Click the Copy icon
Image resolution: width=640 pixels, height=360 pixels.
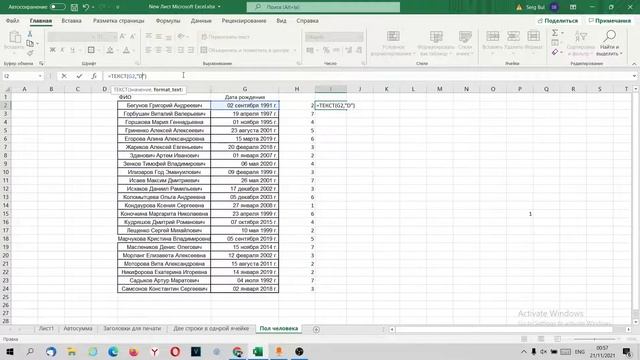pyautogui.click(x=30, y=43)
